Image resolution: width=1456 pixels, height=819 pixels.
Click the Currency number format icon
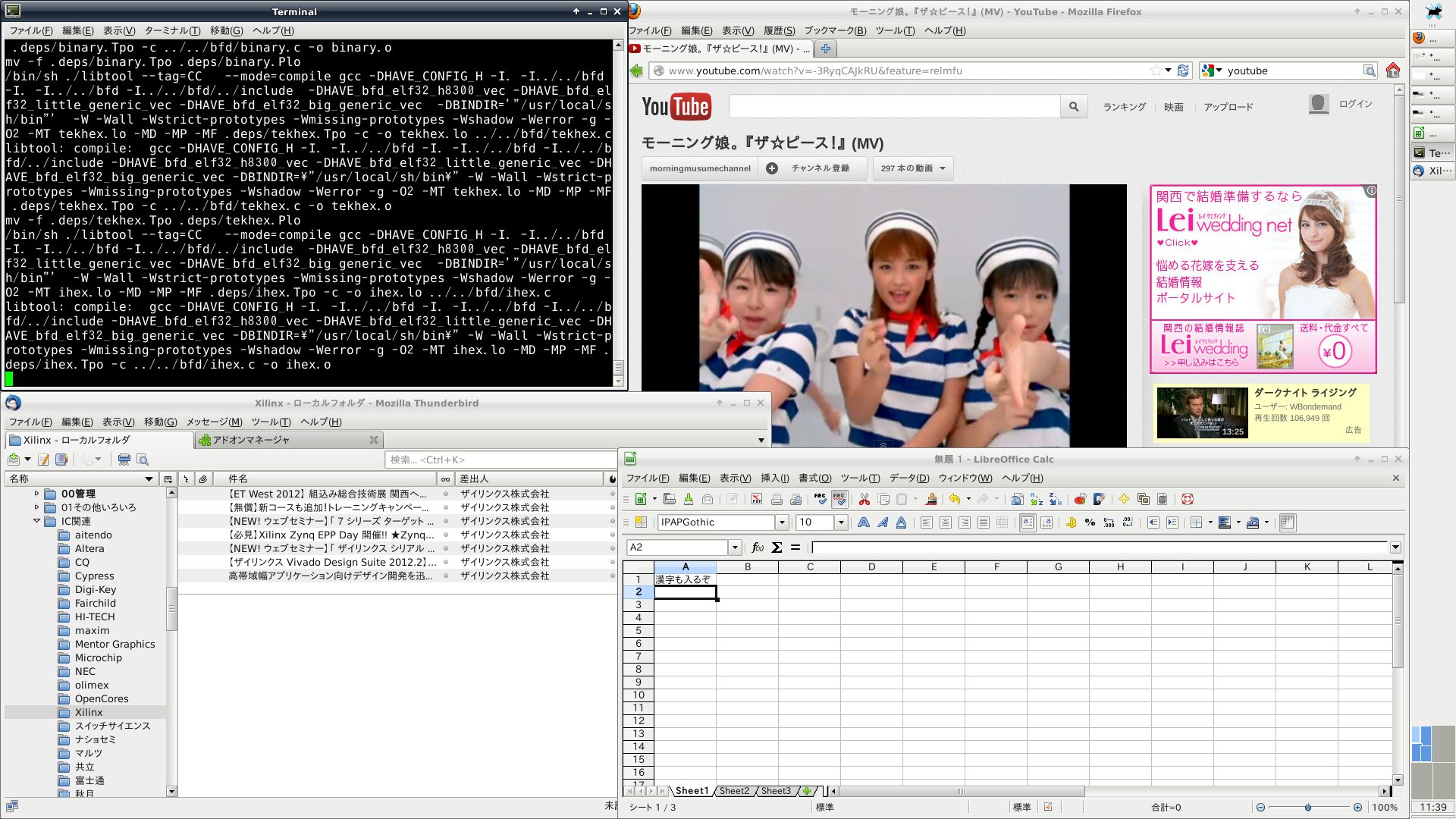coord(1071,522)
